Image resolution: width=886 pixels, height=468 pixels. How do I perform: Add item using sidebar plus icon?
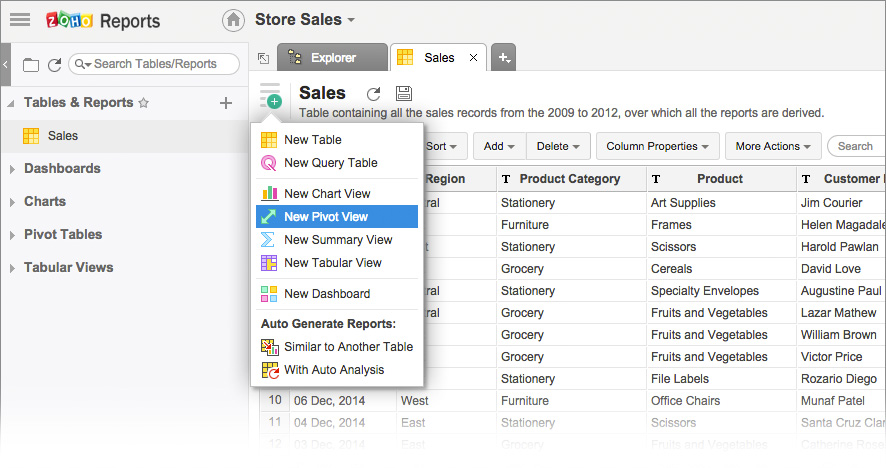coord(226,103)
